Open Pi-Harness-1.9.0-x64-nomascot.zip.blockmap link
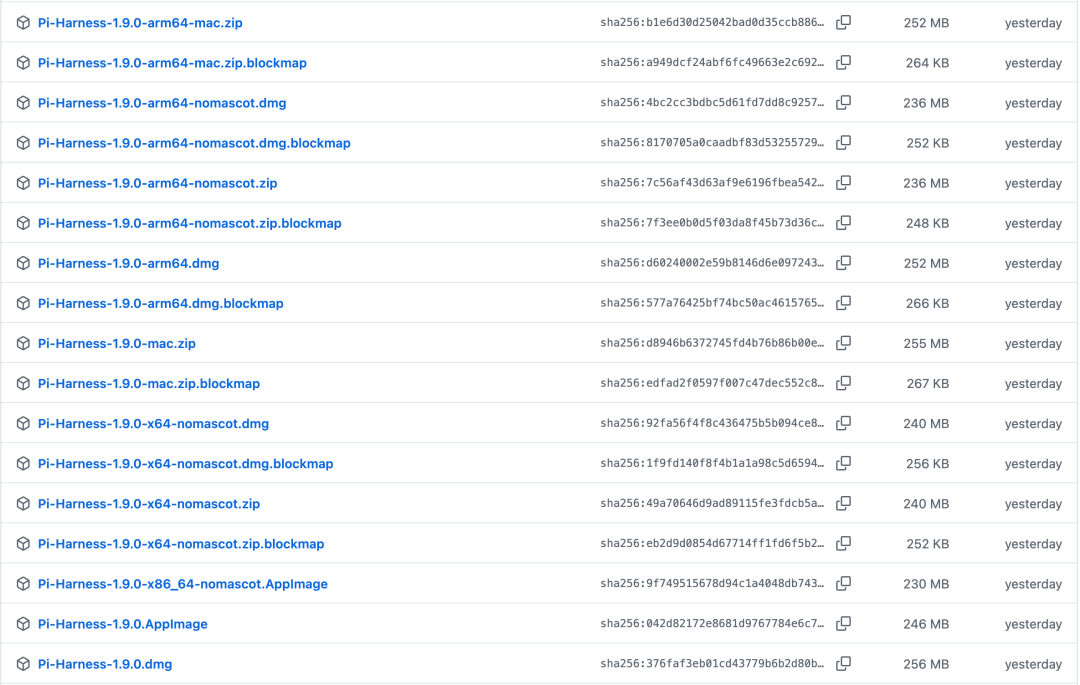 pyautogui.click(x=180, y=544)
